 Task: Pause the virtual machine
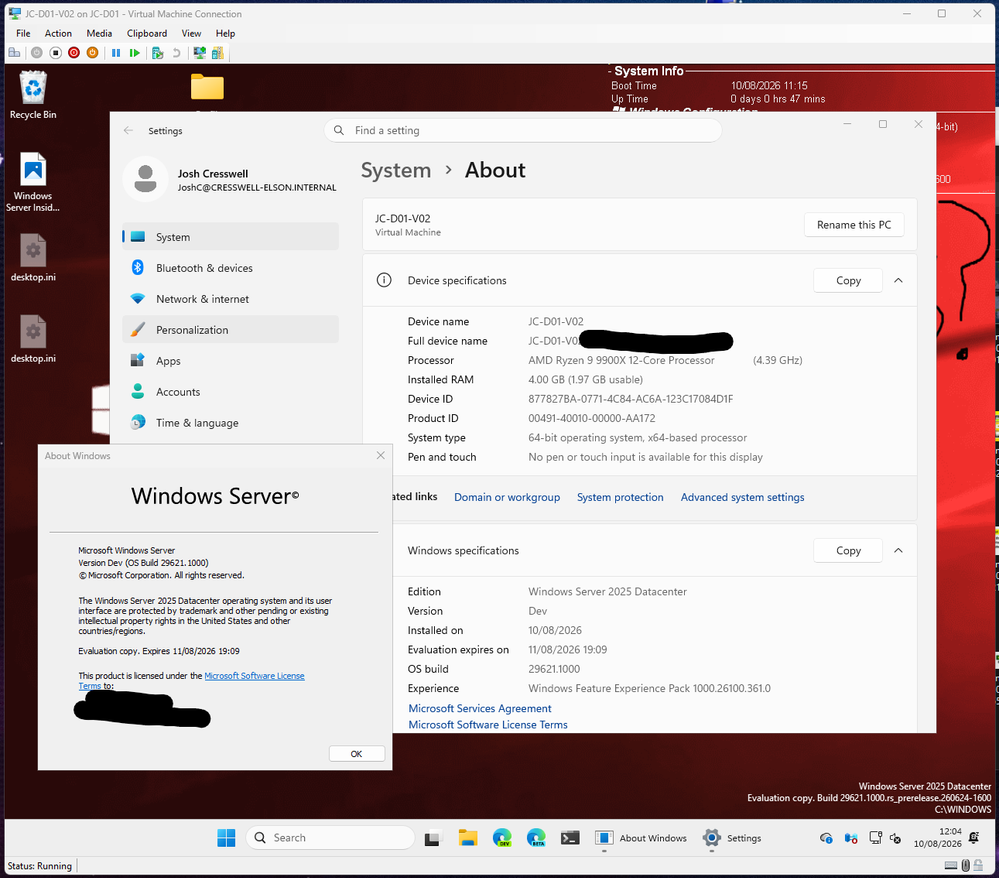(116, 53)
